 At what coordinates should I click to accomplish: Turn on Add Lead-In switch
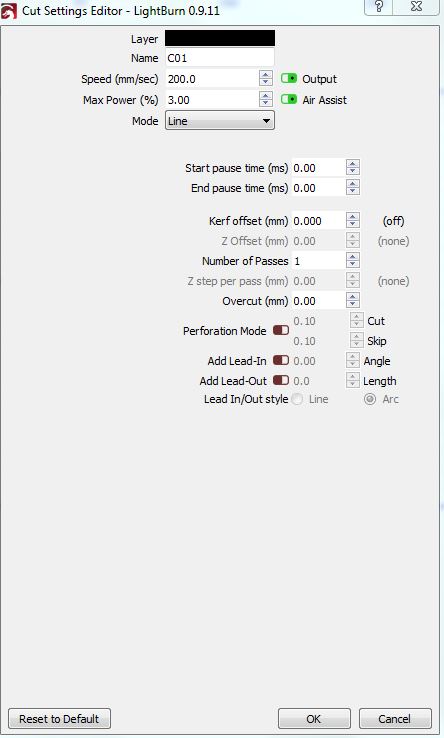(x=281, y=361)
